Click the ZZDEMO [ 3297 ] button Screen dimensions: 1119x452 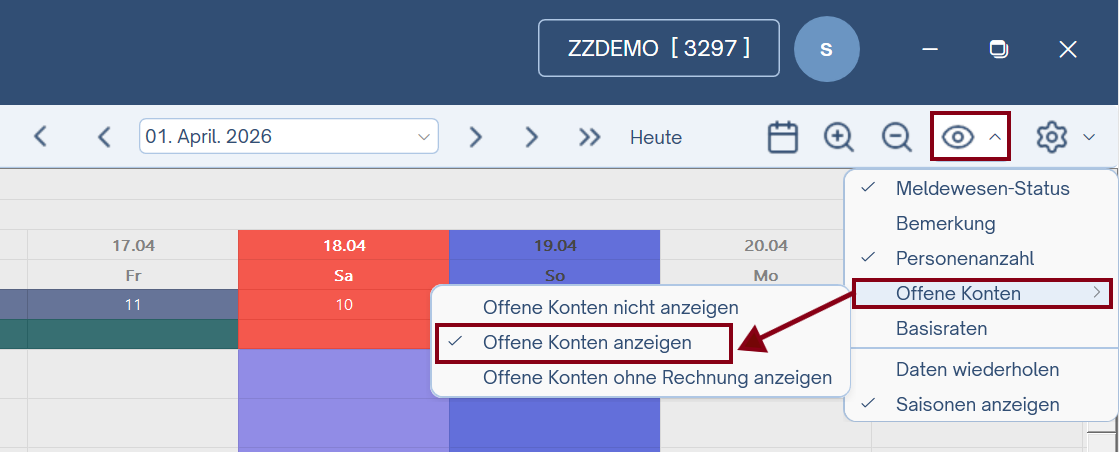tap(658, 48)
